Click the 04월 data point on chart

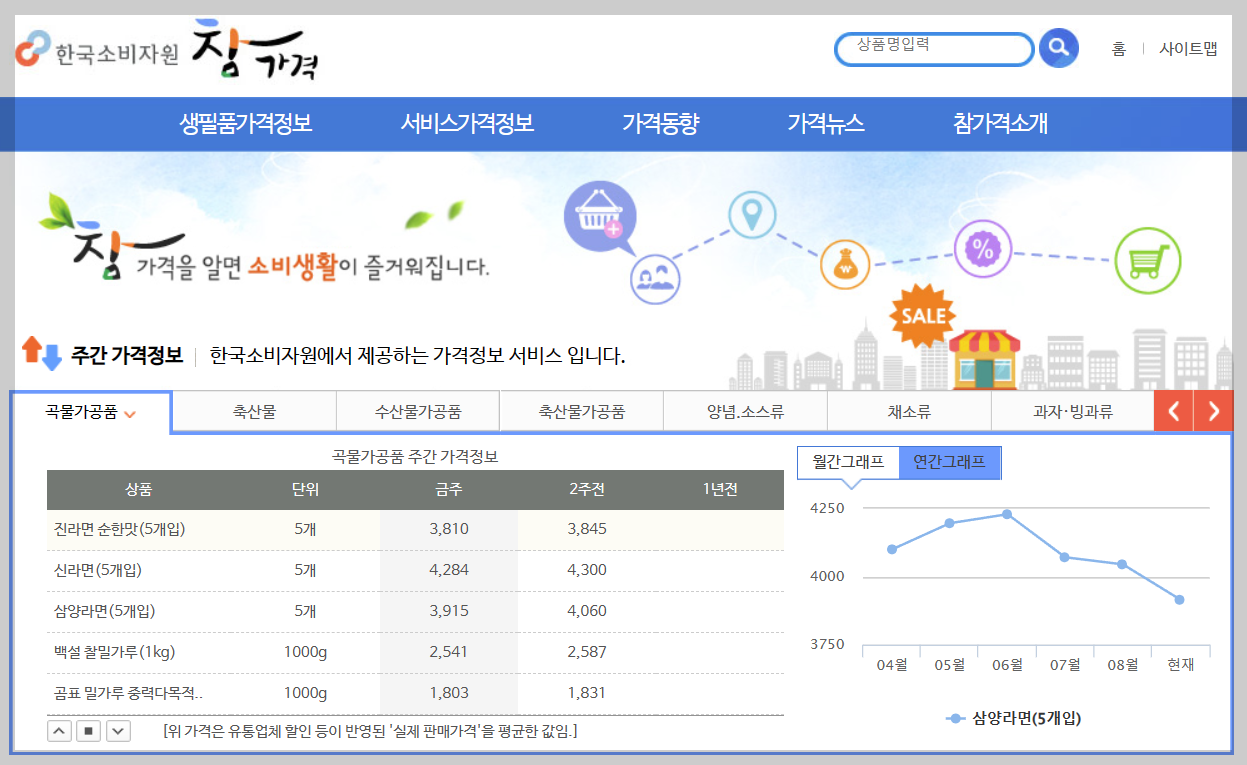(x=892, y=549)
